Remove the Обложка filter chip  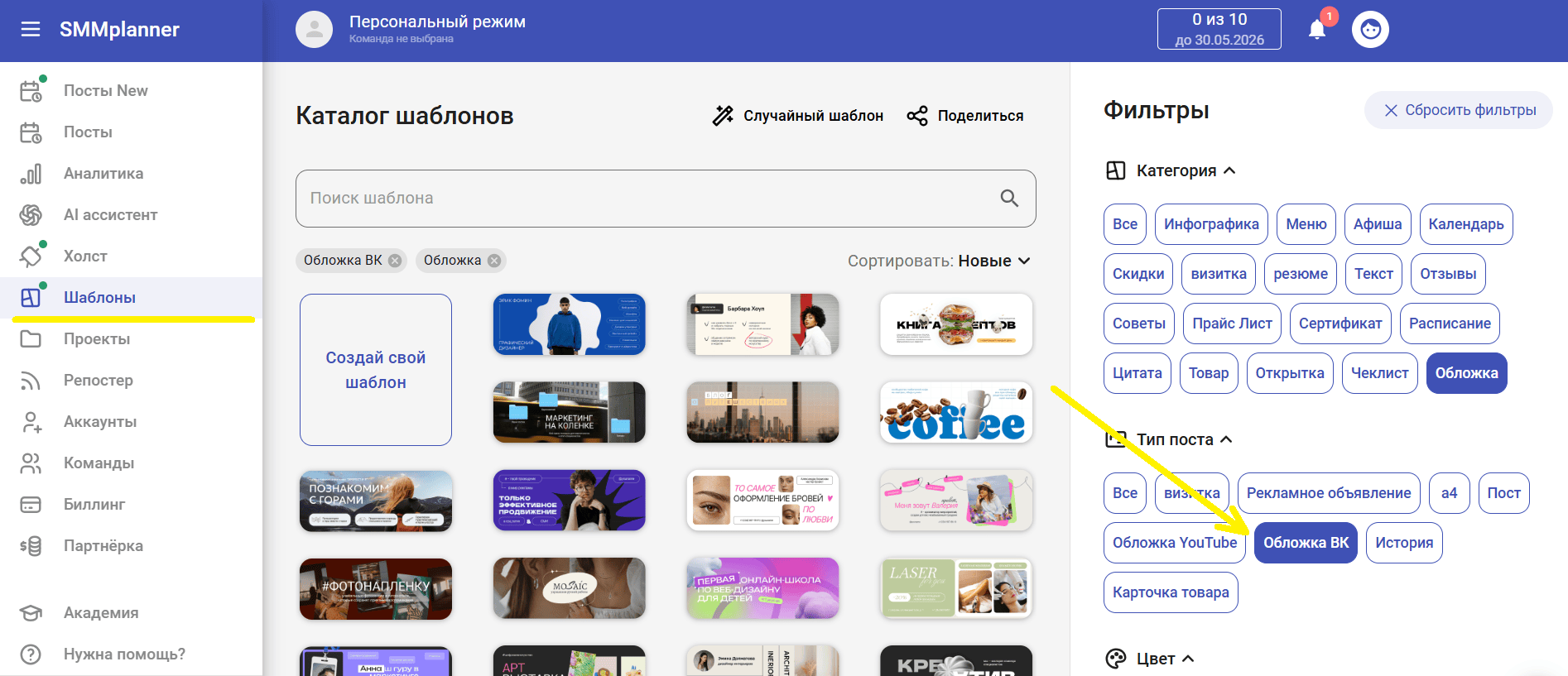point(494,261)
